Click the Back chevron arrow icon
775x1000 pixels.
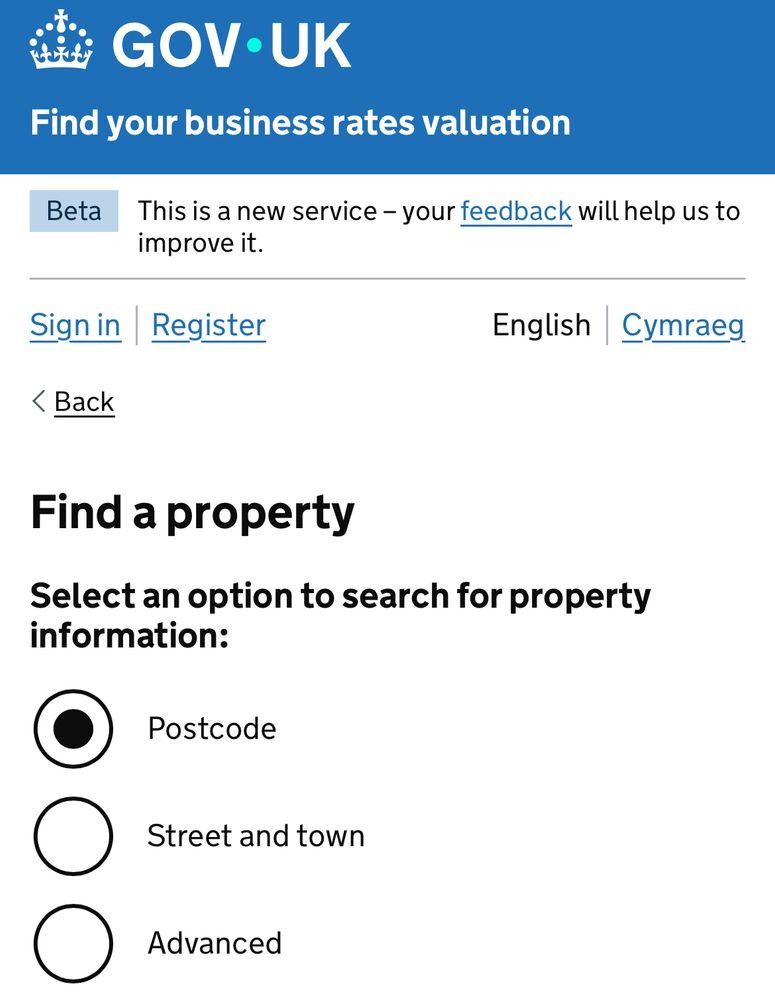coord(39,401)
